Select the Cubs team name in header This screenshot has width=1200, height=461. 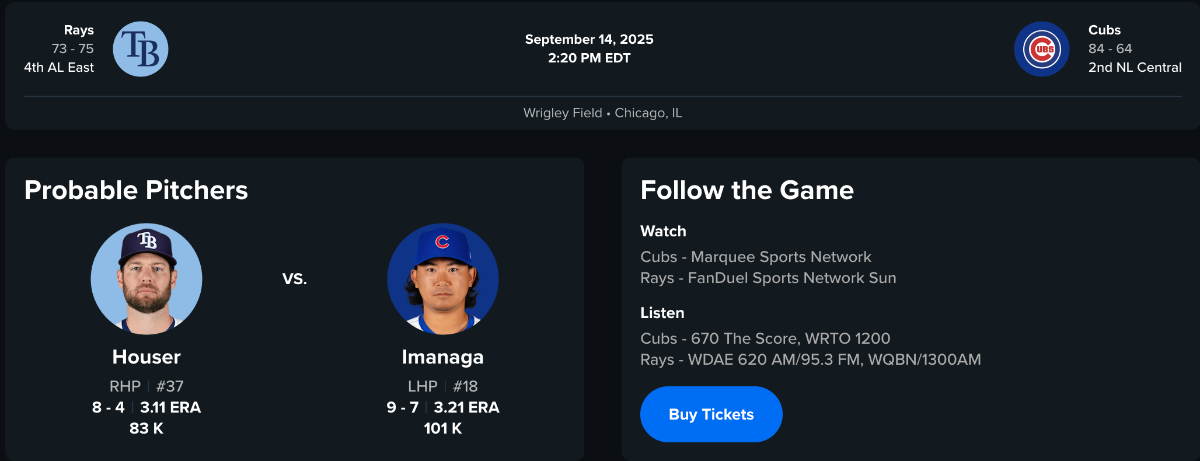[x=1105, y=30]
